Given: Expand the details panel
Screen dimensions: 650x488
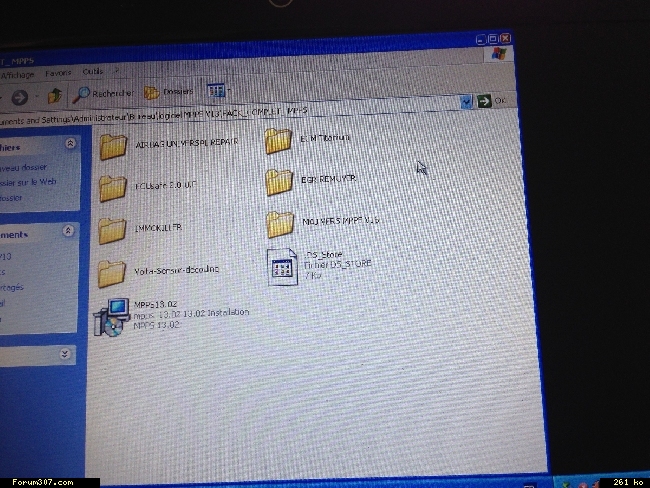Looking at the screenshot, I should (65, 354).
